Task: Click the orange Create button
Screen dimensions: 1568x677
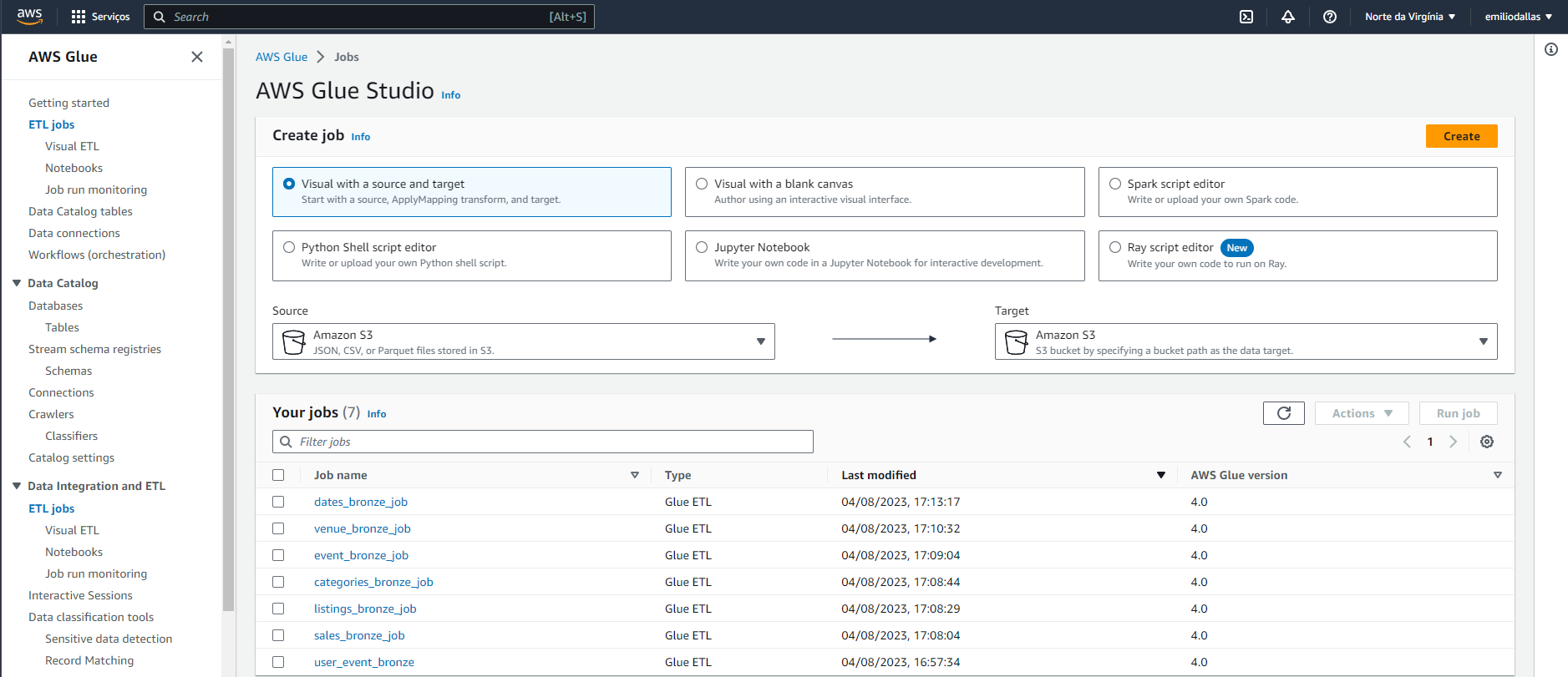Action: point(1460,136)
